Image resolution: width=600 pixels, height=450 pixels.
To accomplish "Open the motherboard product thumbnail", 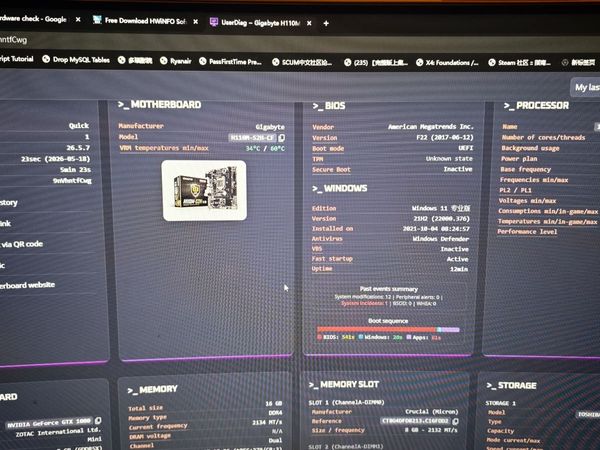I will [204, 191].
